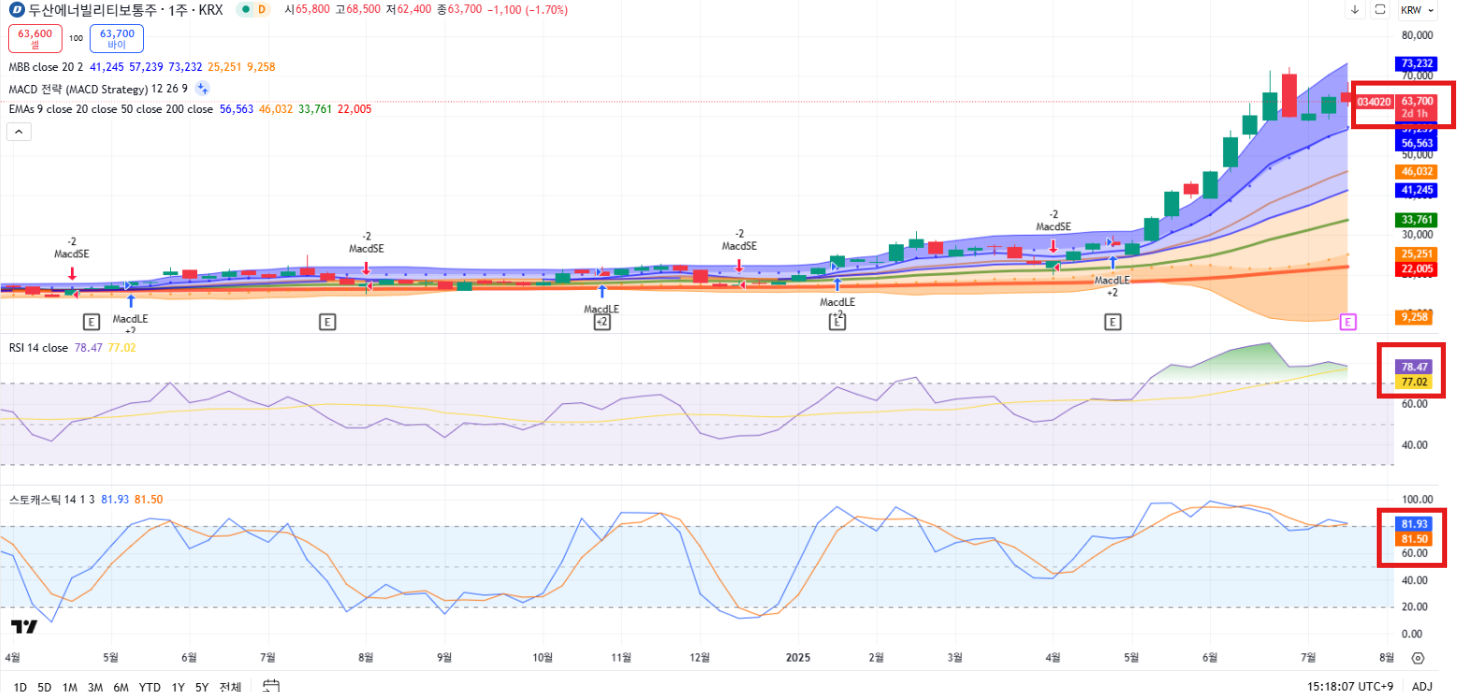The image size is (1457, 692).
Task: Open fullscreen with the frame icon
Action: tap(1380, 10)
